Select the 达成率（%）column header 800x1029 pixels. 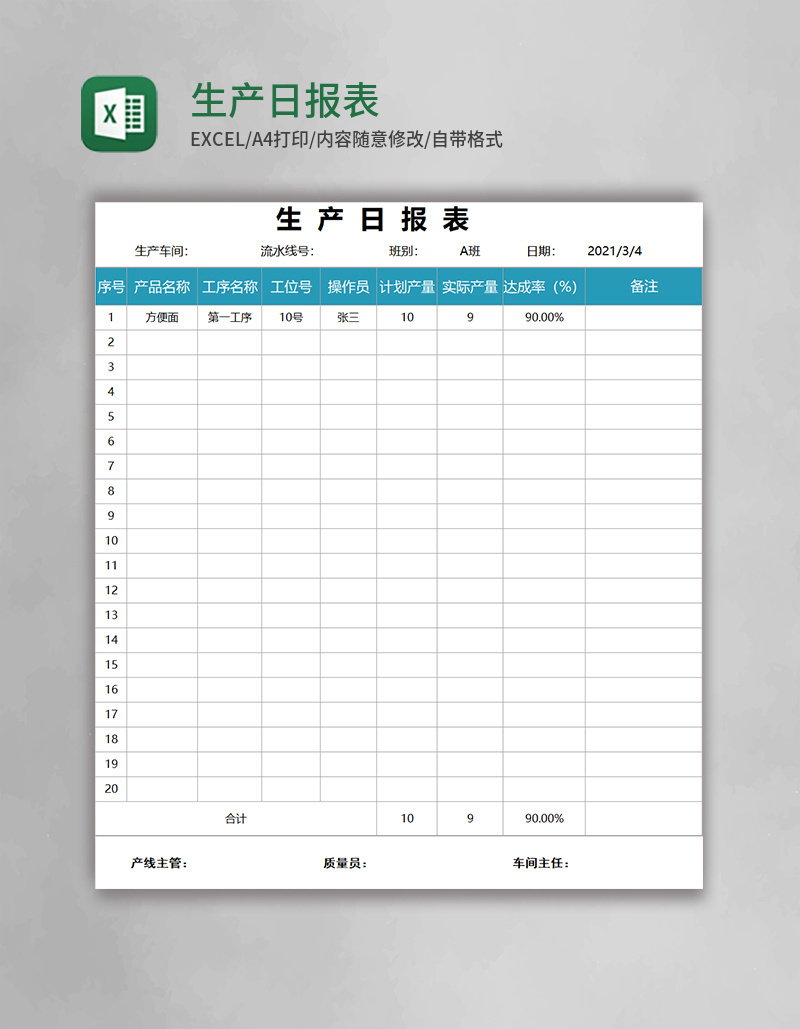[541, 286]
